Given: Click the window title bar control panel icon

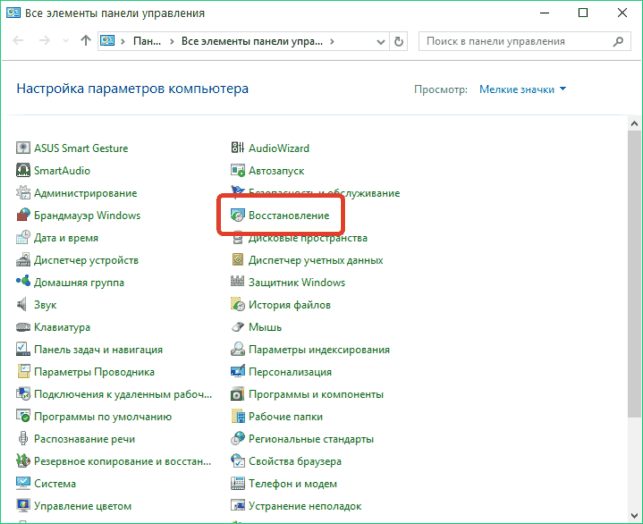Looking at the screenshot, I should [x=13, y=12].
